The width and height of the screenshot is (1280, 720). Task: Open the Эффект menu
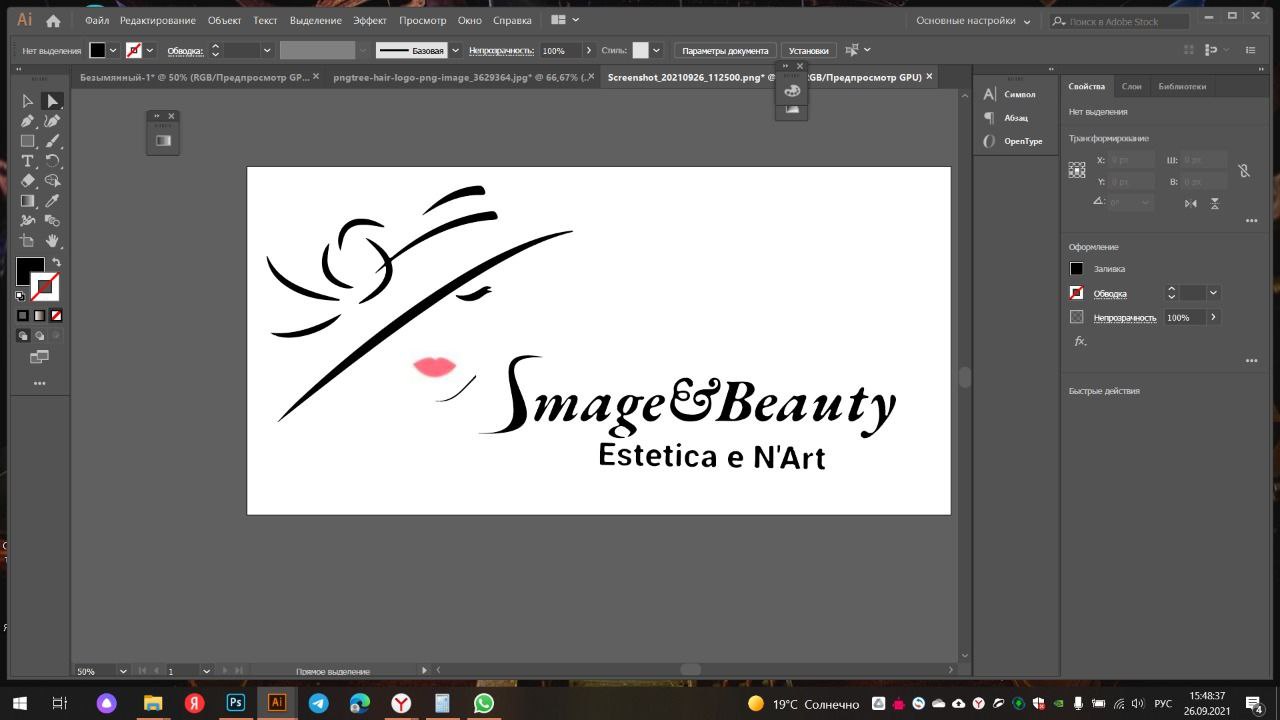(x=369, y=20)
